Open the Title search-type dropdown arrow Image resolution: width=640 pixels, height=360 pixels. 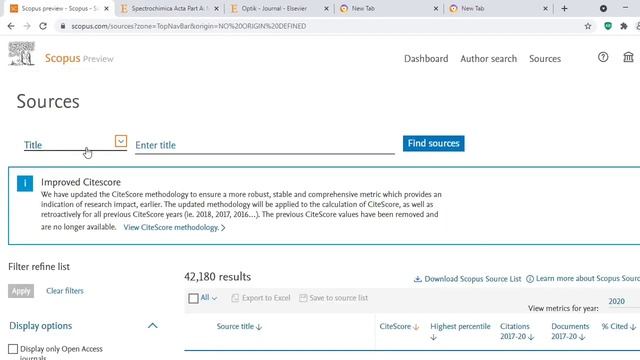[121, 141]
